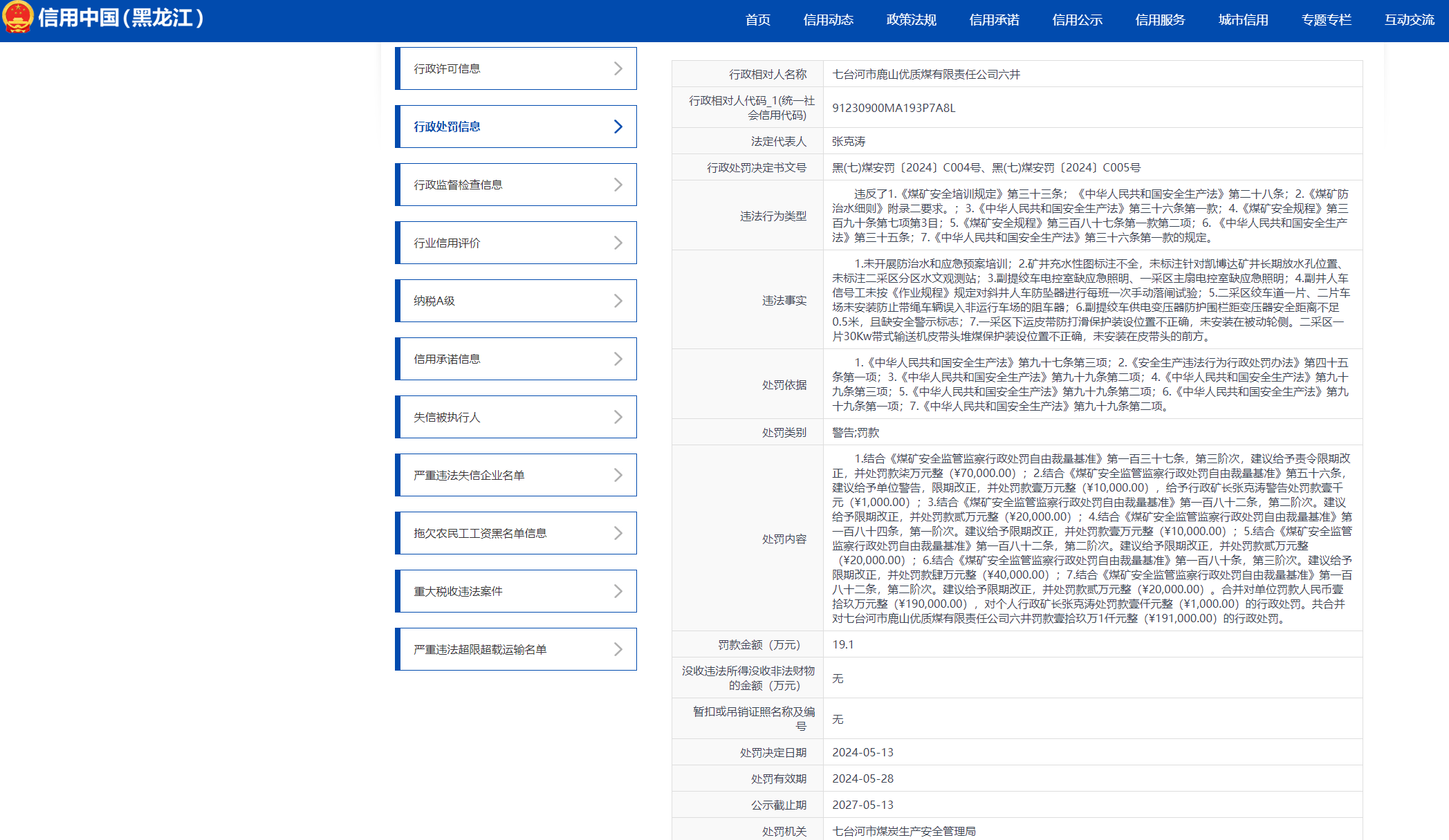Click 信用中国(黑龙江) site title

pos(121,18)
